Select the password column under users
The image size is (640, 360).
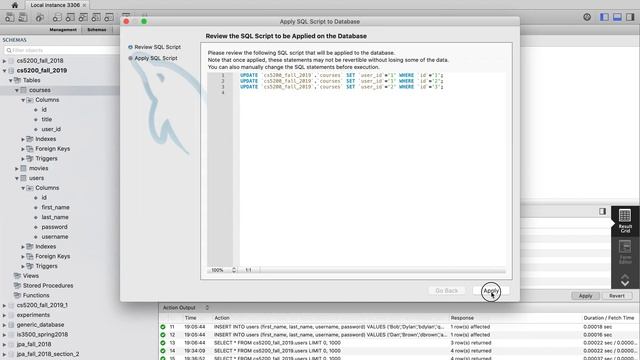[x=54, y=227]
